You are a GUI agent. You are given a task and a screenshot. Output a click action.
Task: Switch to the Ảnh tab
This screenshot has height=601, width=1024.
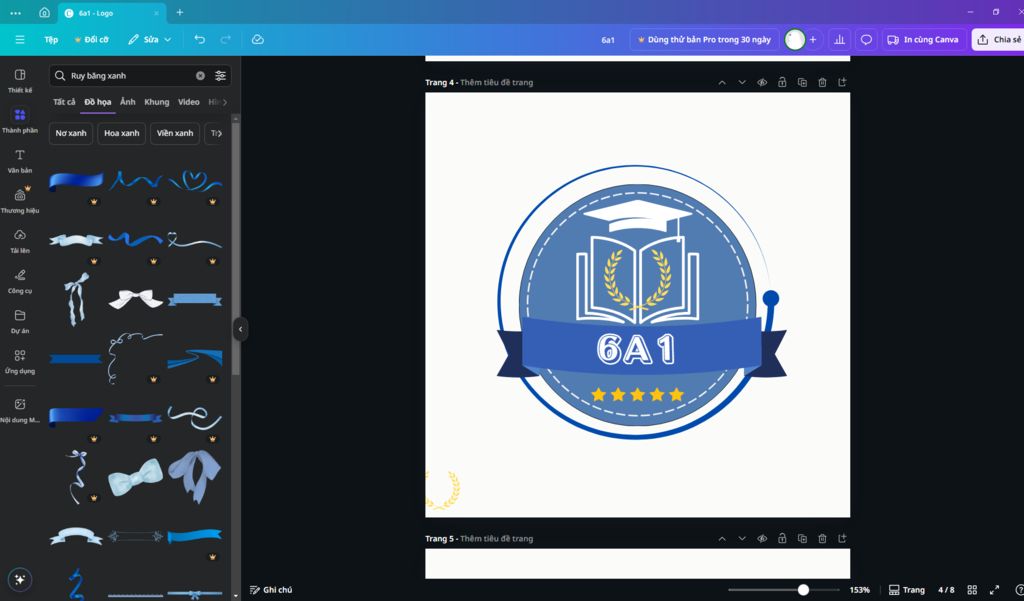click(128, 102)
